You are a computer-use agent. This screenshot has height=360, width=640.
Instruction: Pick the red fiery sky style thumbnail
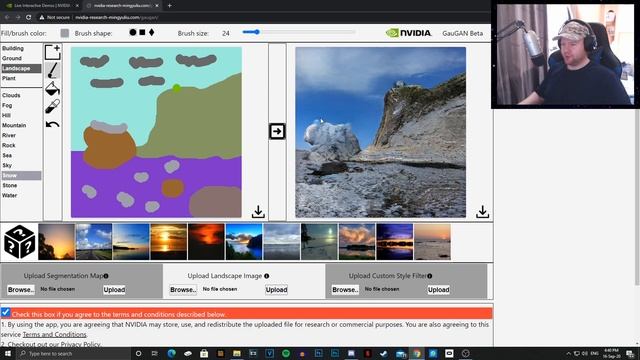pos(206,242)
